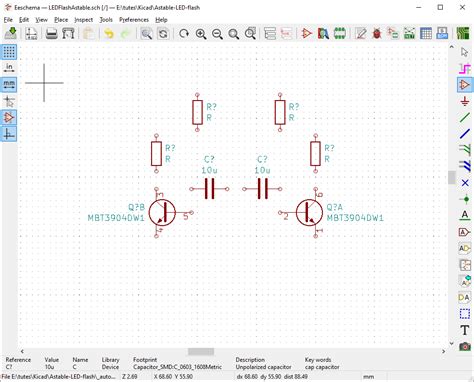474x382 pixels.
Task: Open the Tools menu
Action: [x=106, y=20]
